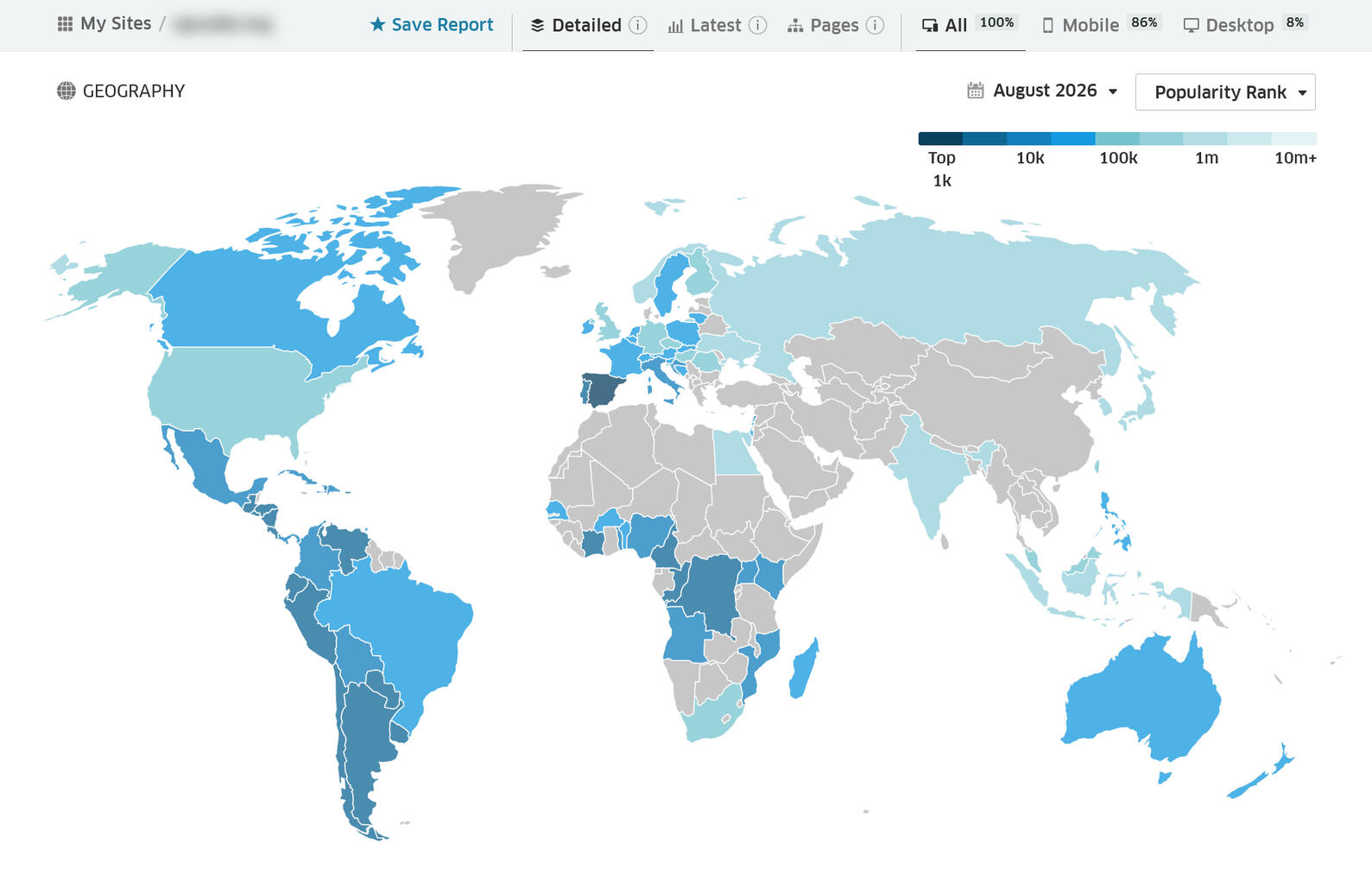1372x889 pixels.
Task: Open the Popularity Rank dropdown
Action: (x=1224, y=91)
